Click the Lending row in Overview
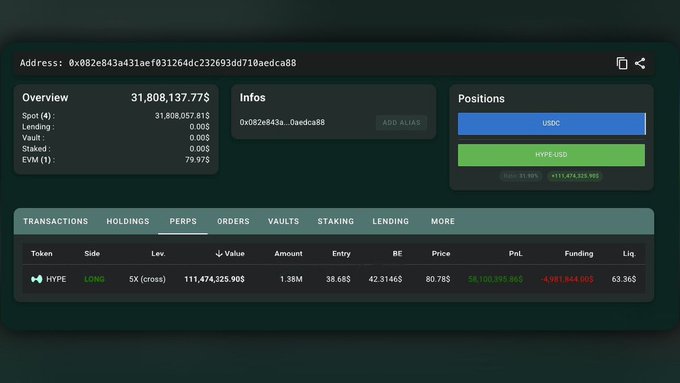The width and height of the screenshot is (680, 383). click(116, 127)
